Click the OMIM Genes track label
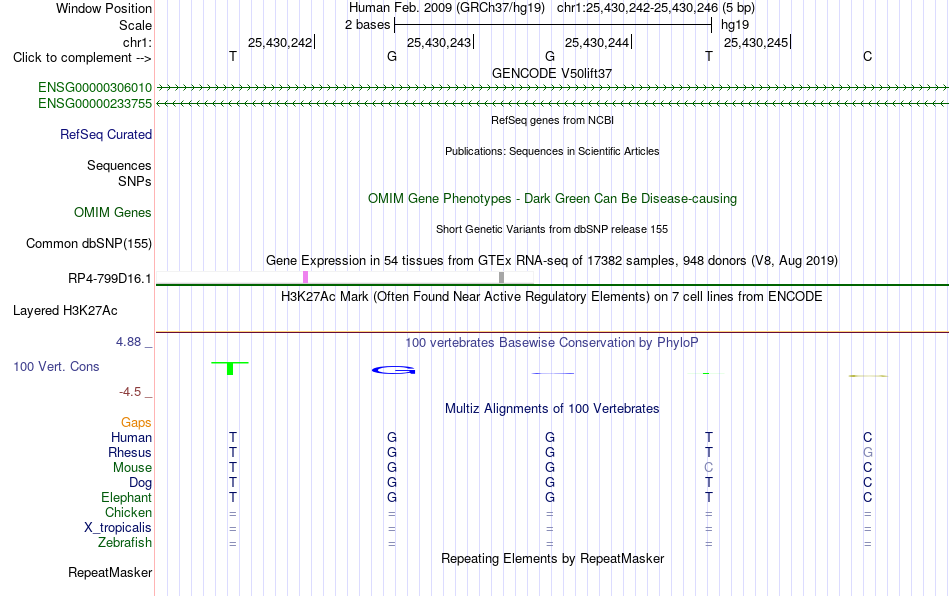 point(113,213)
